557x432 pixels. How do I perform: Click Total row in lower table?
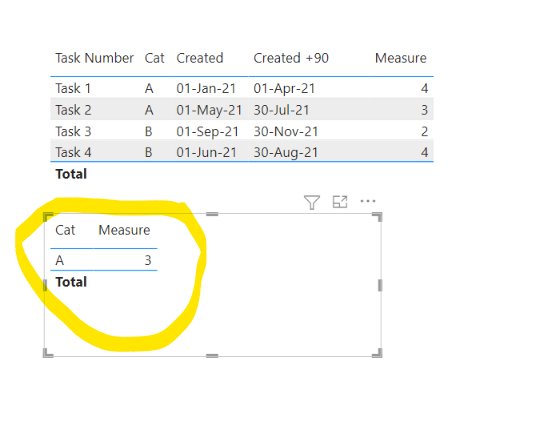click(x=71, y=282)
